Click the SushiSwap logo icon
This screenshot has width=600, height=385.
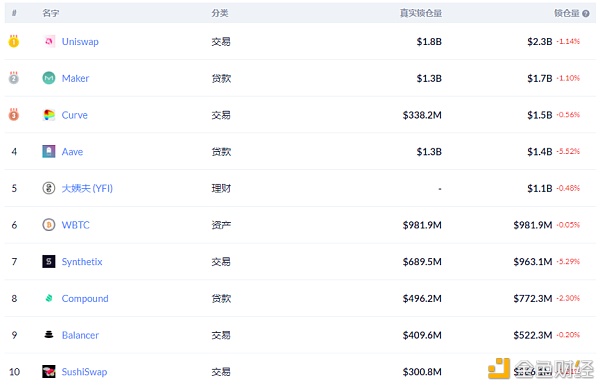(49, 371)
